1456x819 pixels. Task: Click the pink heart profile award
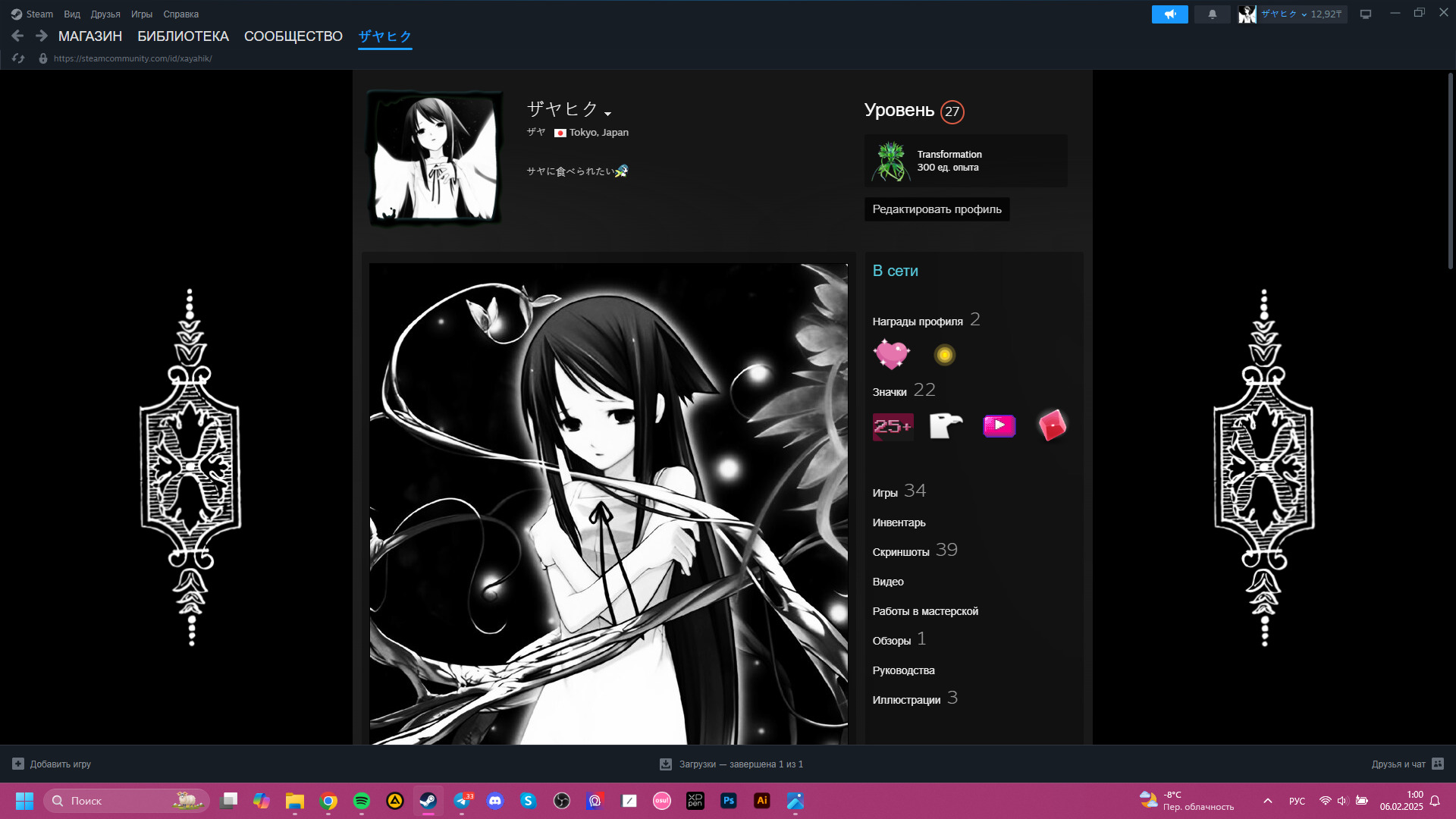pos(891,354)
